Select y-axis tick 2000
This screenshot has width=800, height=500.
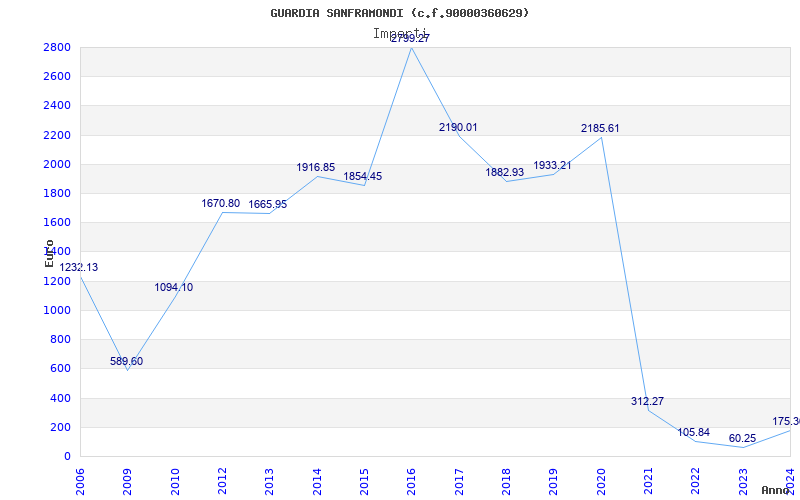pos(57,164)
